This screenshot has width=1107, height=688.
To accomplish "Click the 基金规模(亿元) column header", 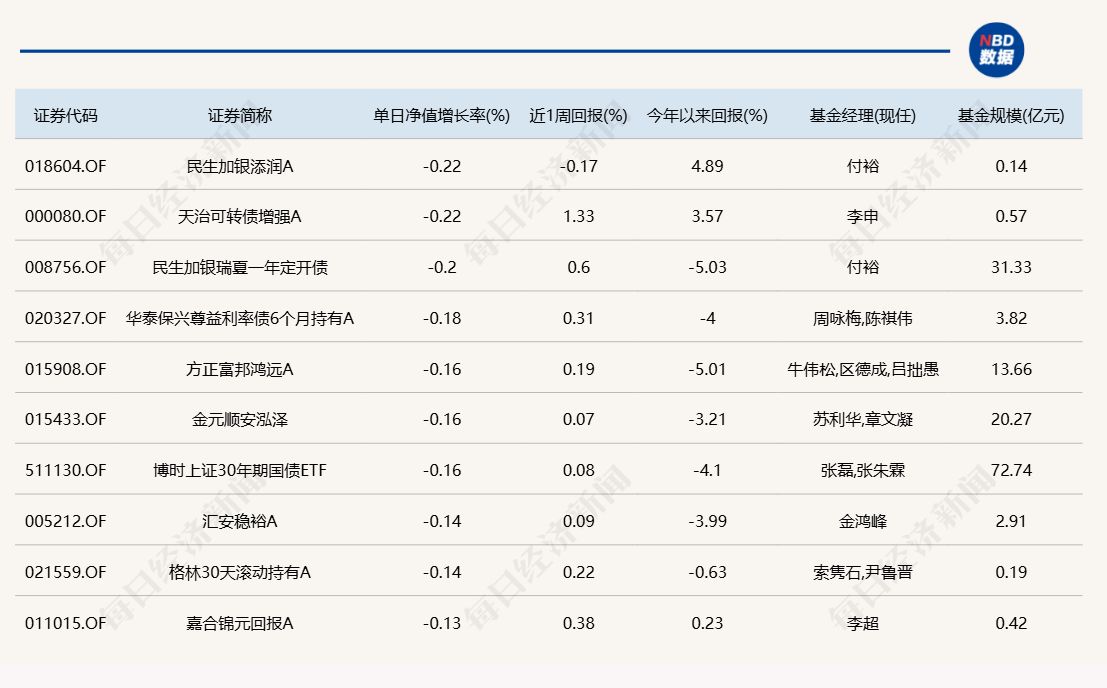I will 1011,115.
